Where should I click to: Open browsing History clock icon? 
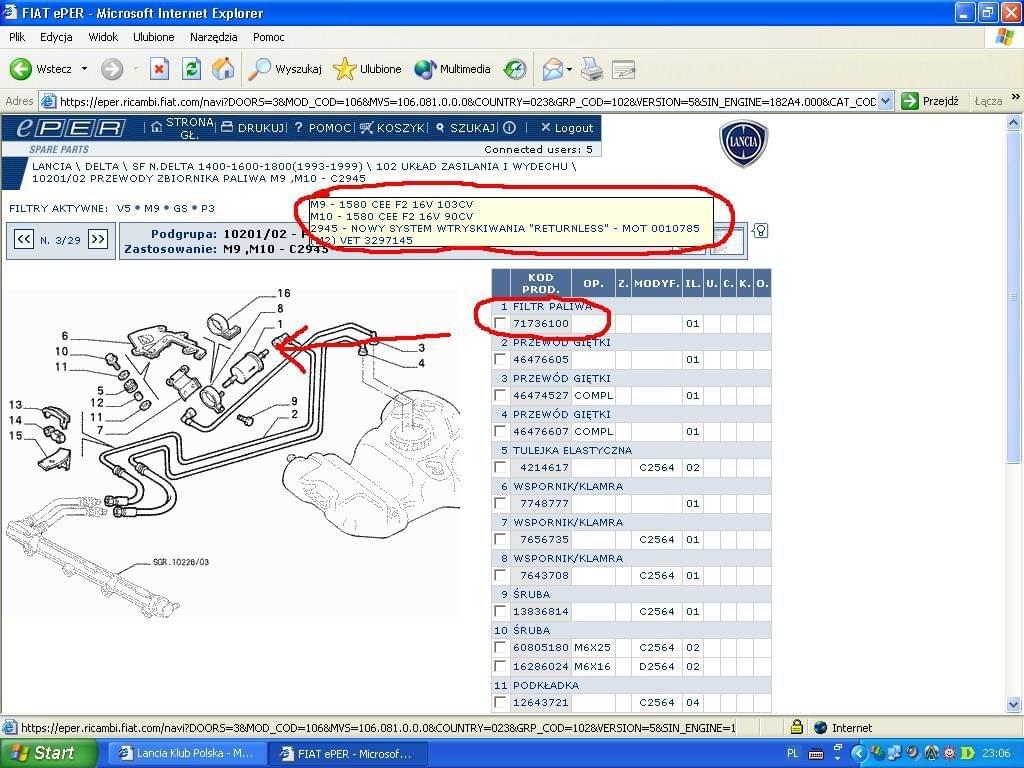515,69
